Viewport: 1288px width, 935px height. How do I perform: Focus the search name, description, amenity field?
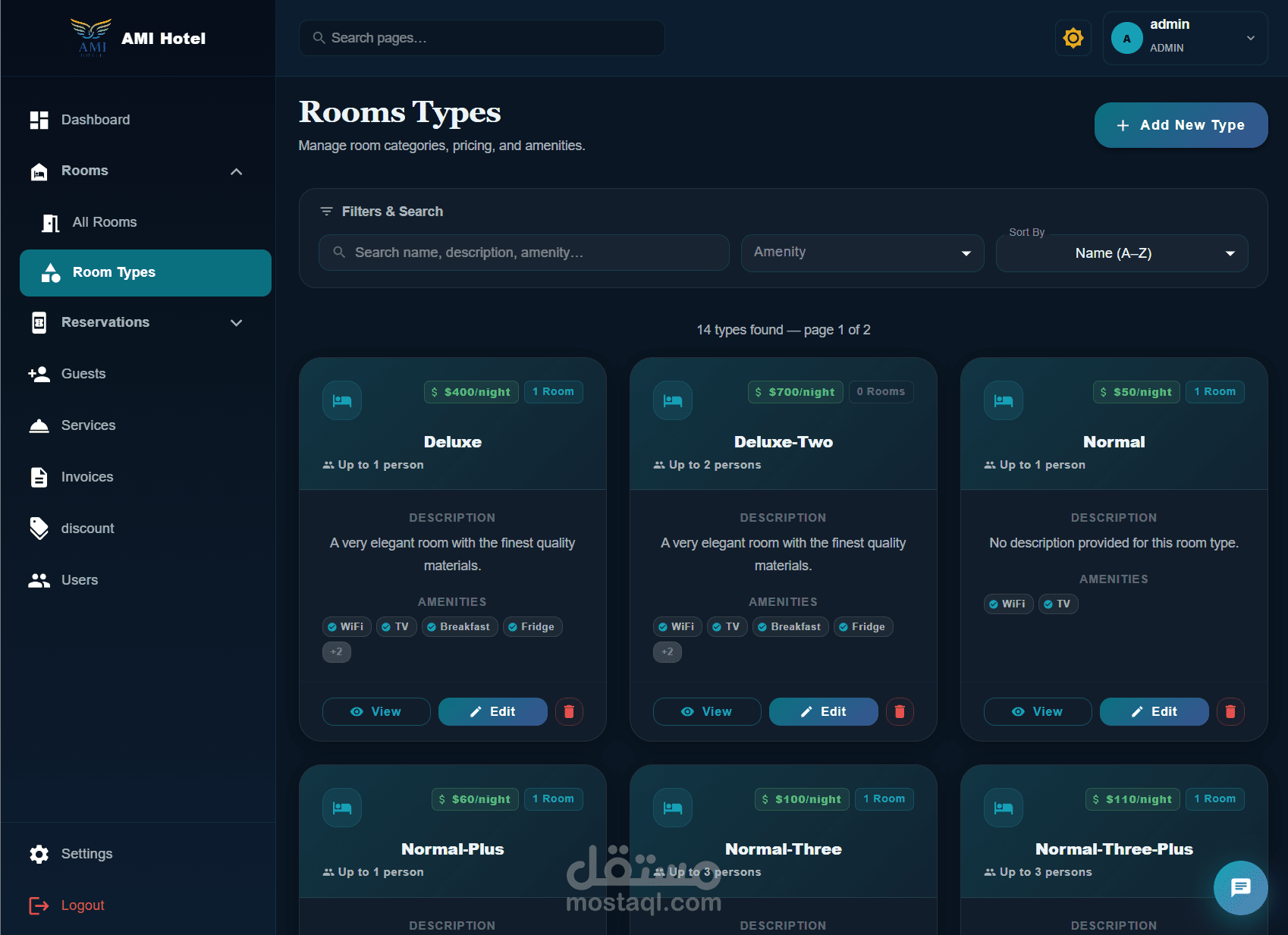tap(524, 253)
